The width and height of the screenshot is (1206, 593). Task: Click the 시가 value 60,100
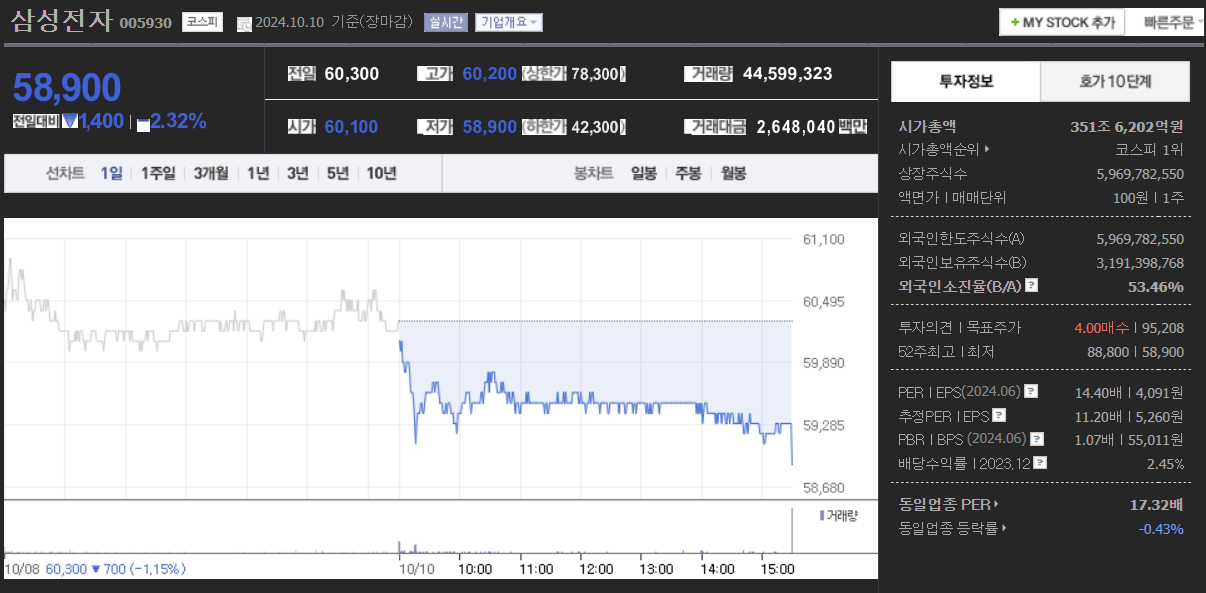(352, 127)
